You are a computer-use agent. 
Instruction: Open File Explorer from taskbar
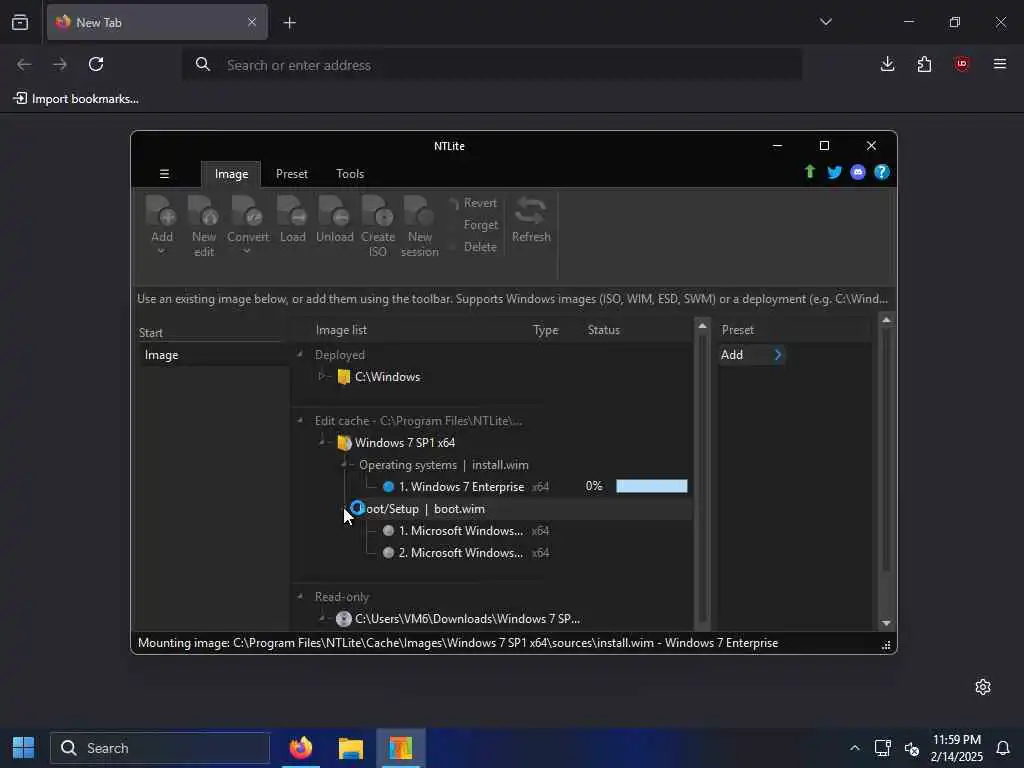pyautogui.click(x=351, y=748)
